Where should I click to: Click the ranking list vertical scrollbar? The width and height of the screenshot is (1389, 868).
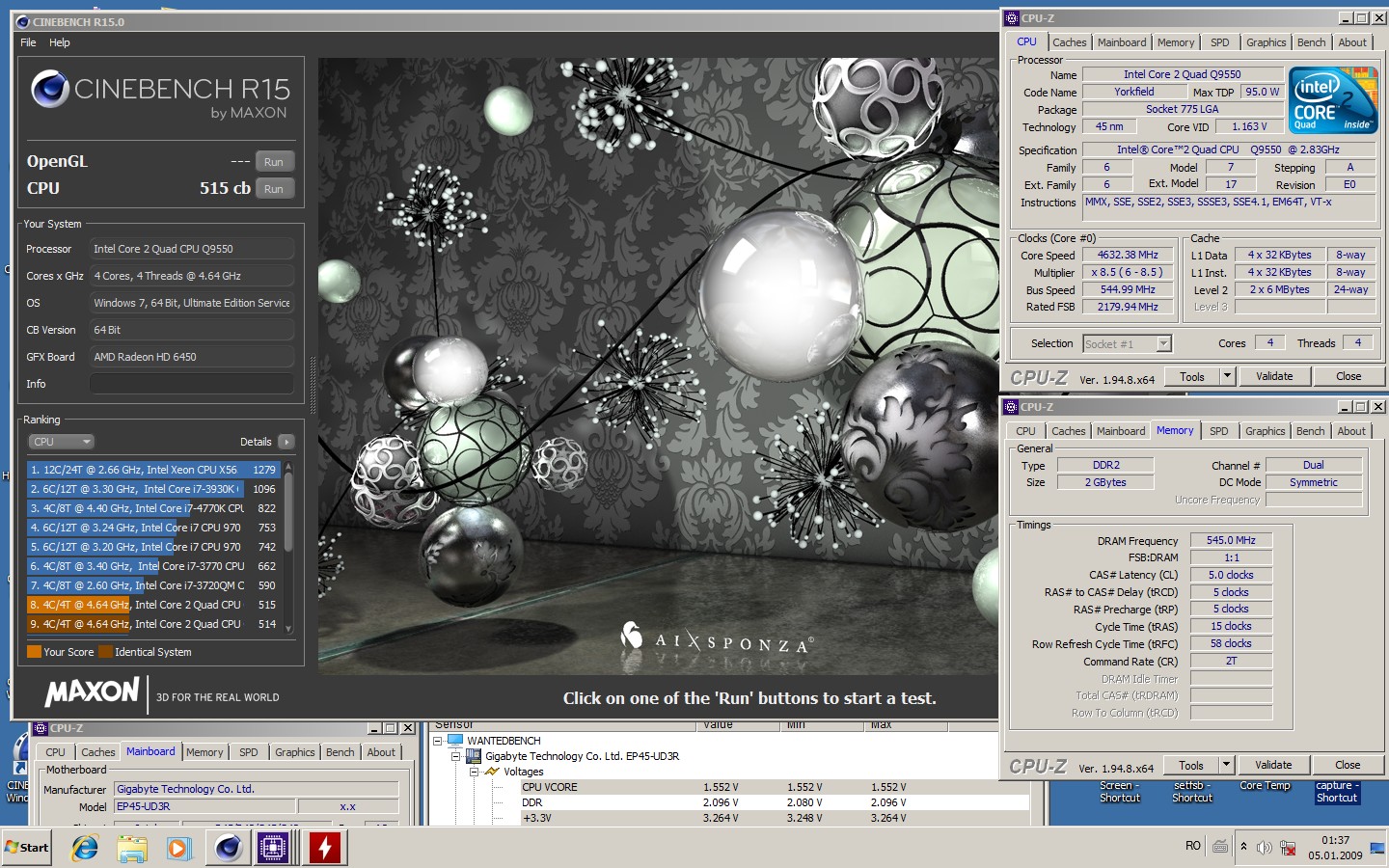(288, 547)
